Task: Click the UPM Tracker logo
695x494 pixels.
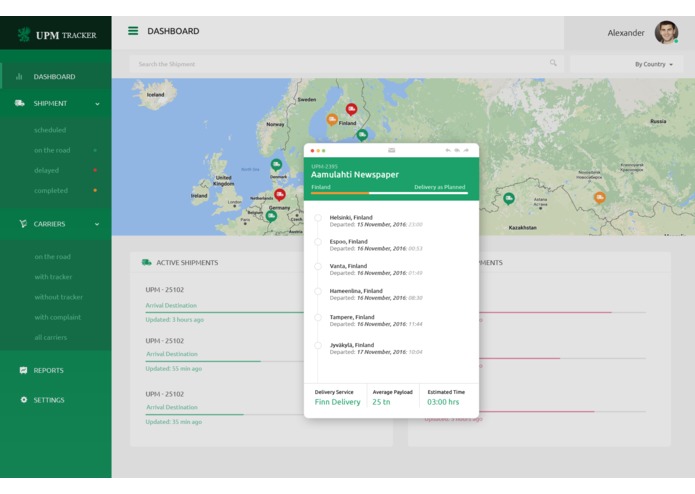Action: click(57, 35)
